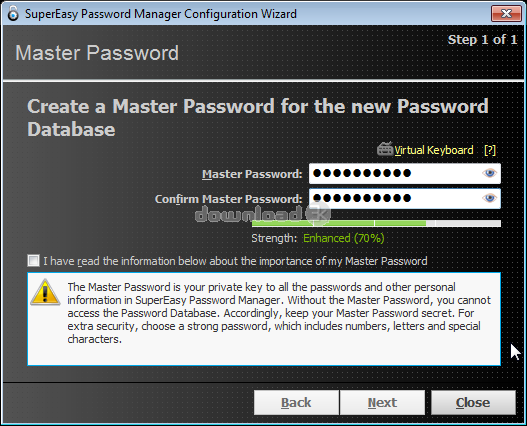Reveal Master Password with its eye icon
The height and width of the screenshot is (426, 527).
coord(489,173)
